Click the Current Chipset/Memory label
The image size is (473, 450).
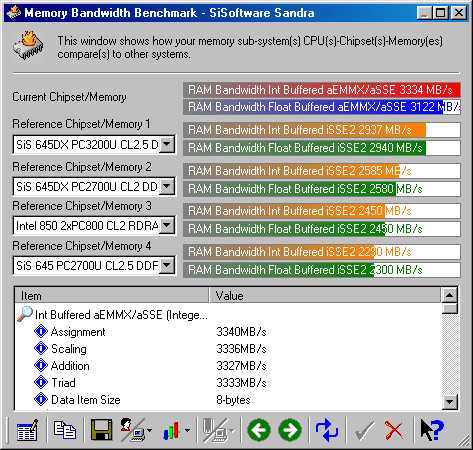pos(69,97)
